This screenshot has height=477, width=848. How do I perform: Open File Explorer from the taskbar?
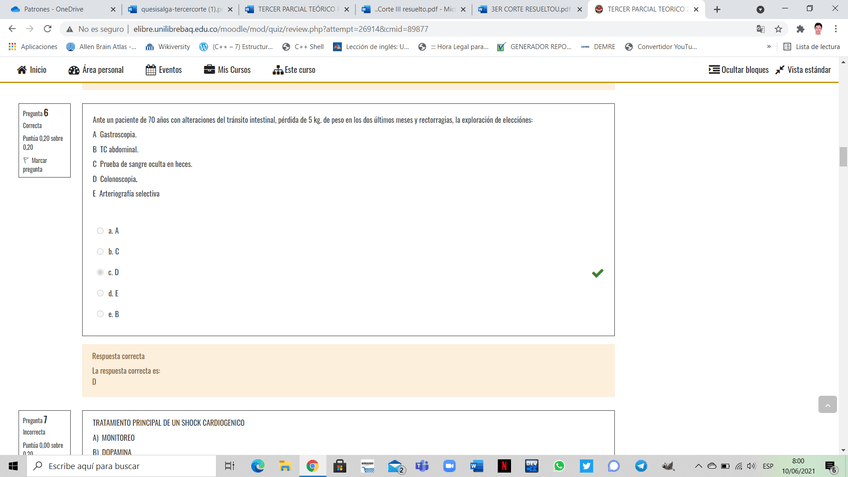(285, 466)
